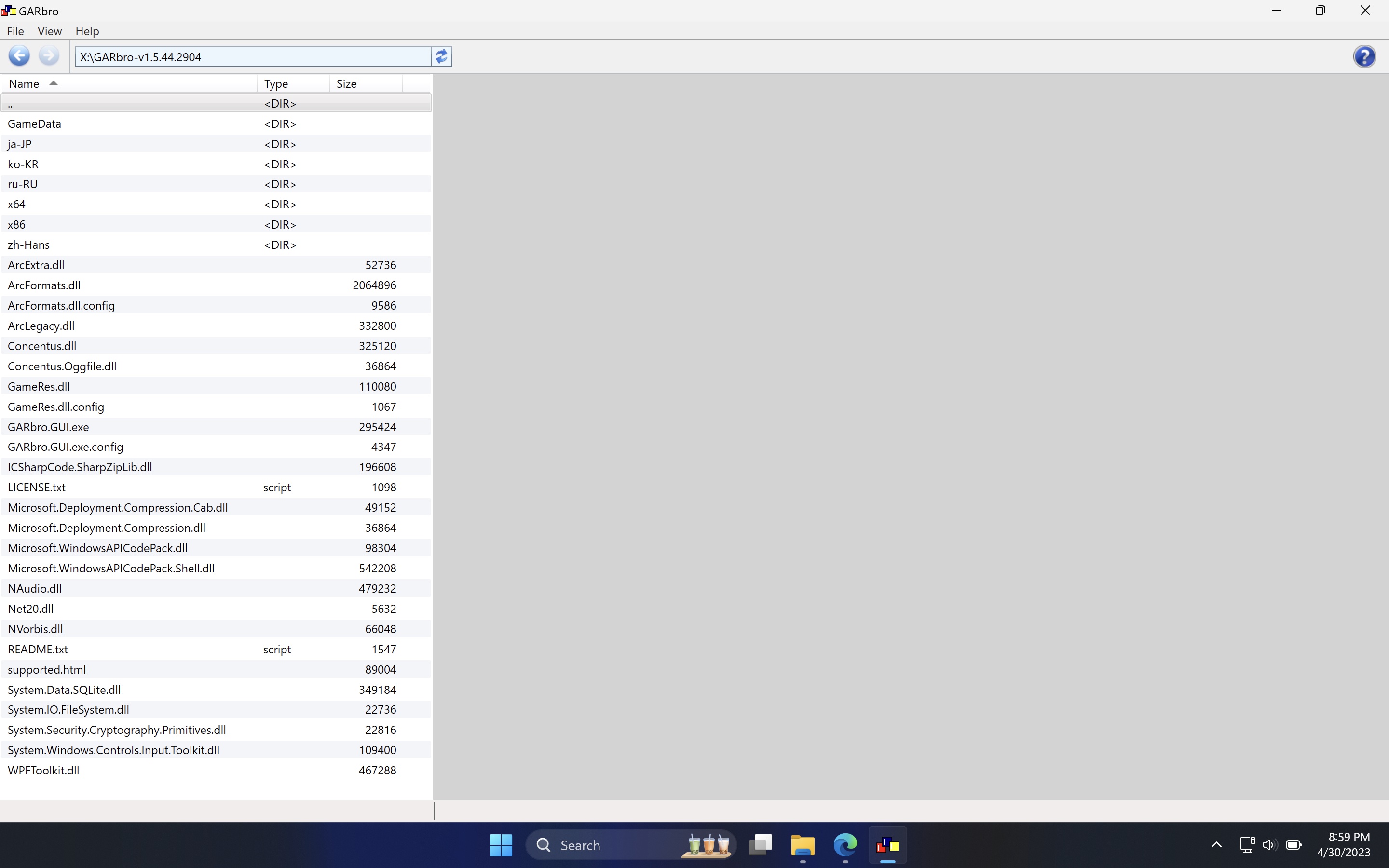Select ArcExtra.dll in the list
The height and width of the screenshot is (868, 1389).
click(216, 265)
